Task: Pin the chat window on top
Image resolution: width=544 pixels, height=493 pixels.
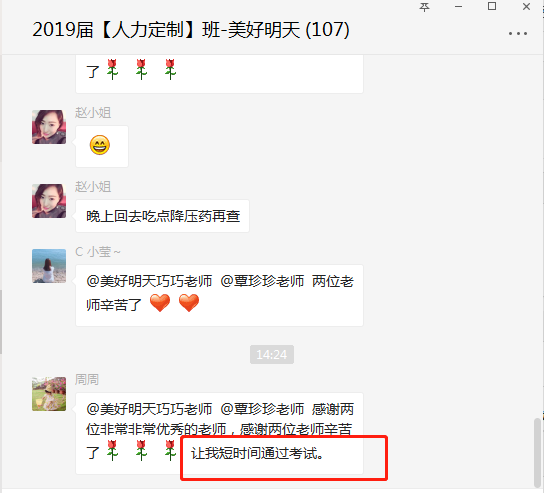Action: 424,7
